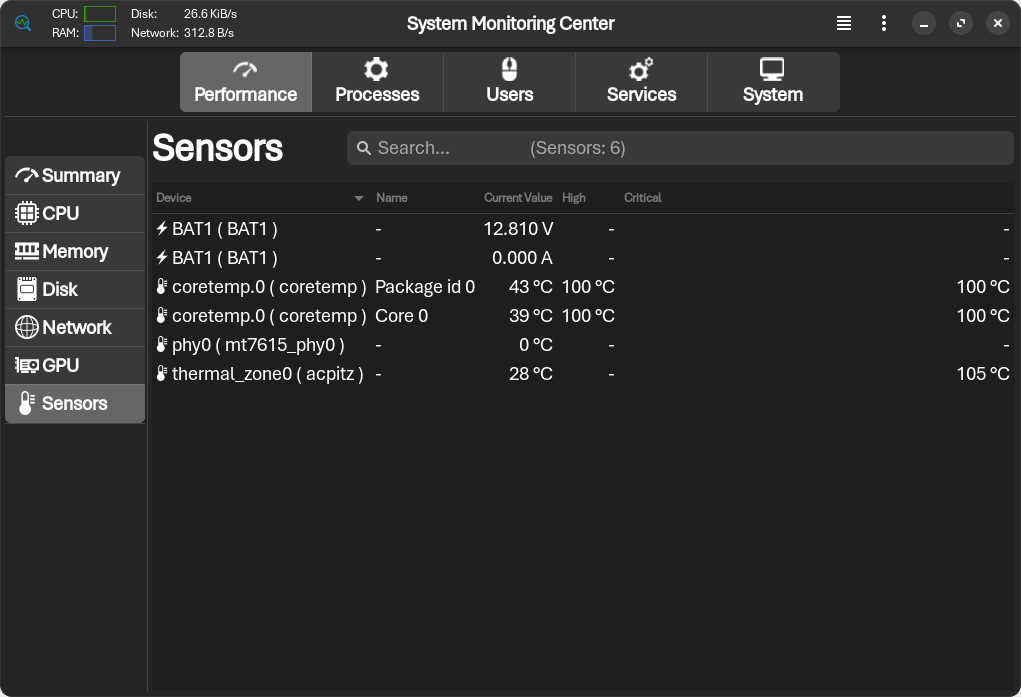Click the RAM usage bar in the header
Image resolution: width=1021 pixels, height=697 pixels.
point(100,33)
